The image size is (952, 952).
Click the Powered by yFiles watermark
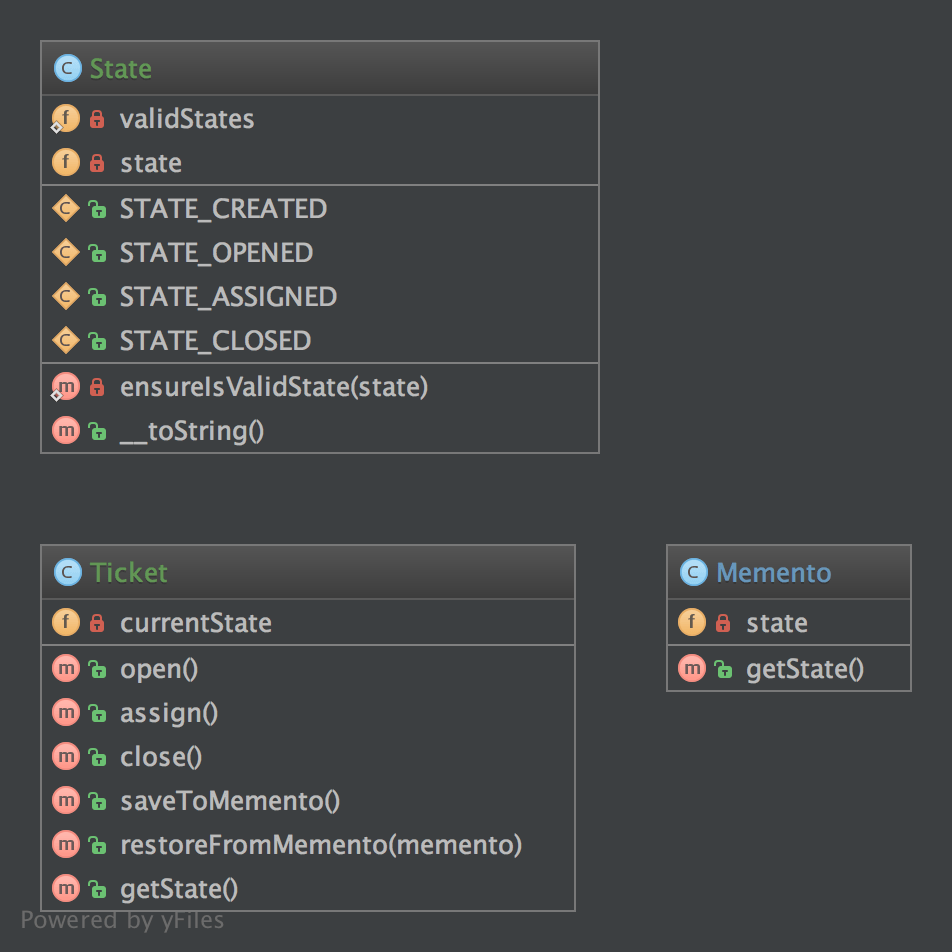coord(122,920)
